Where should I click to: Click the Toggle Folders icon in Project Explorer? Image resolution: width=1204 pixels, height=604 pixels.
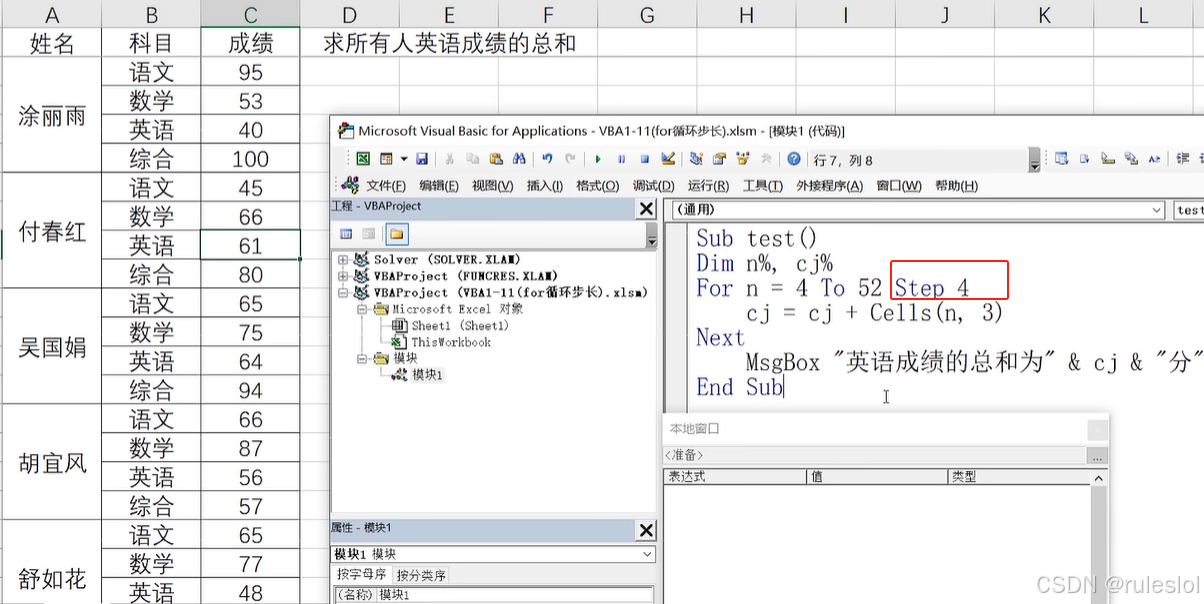(x=395, y=234)
